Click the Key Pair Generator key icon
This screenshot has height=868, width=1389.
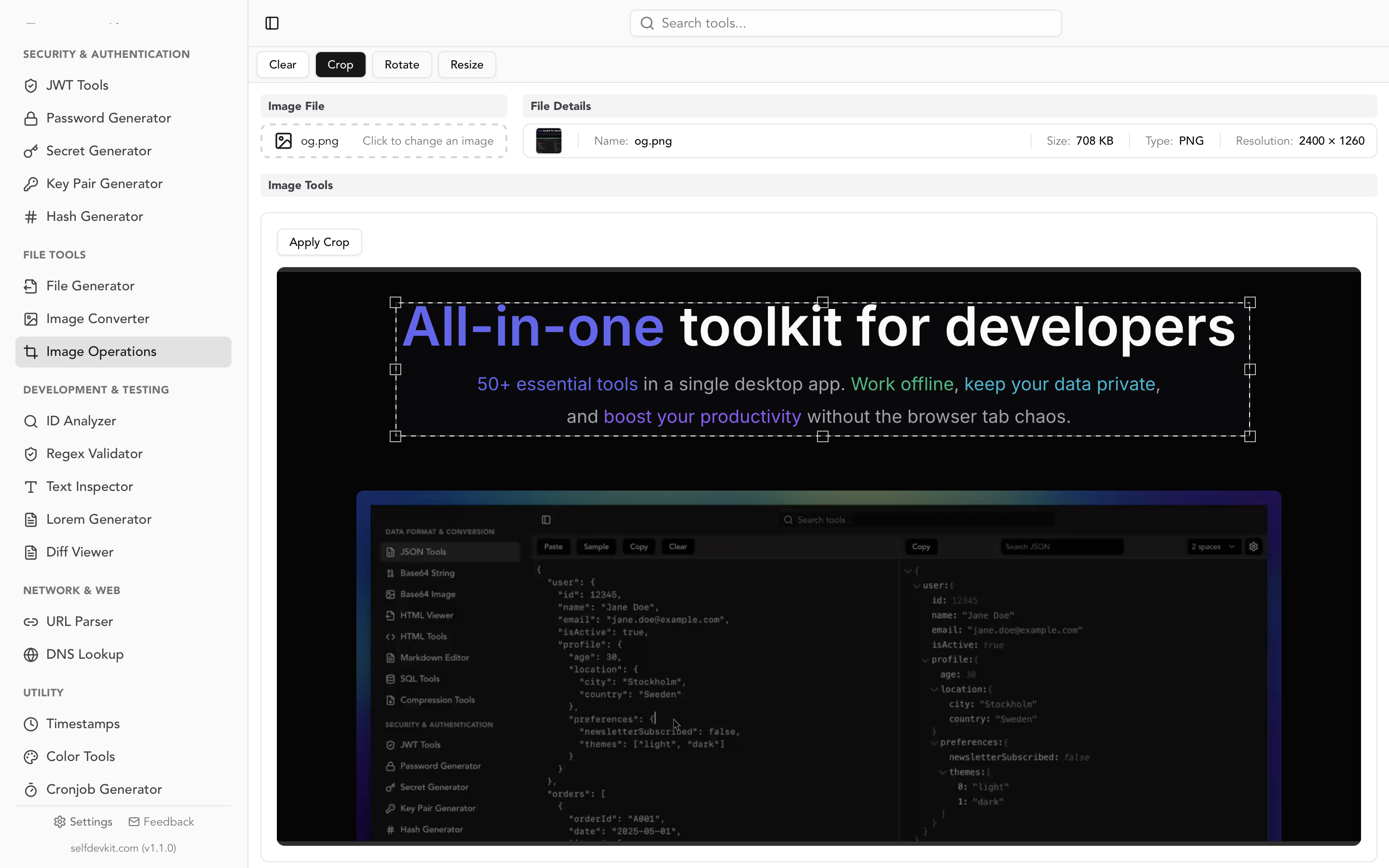(x=31, y=184)
